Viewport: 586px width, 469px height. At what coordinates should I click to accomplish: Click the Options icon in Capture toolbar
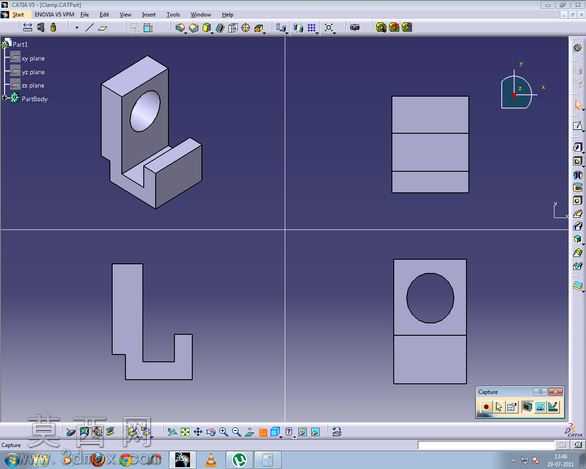click(512, 407)
